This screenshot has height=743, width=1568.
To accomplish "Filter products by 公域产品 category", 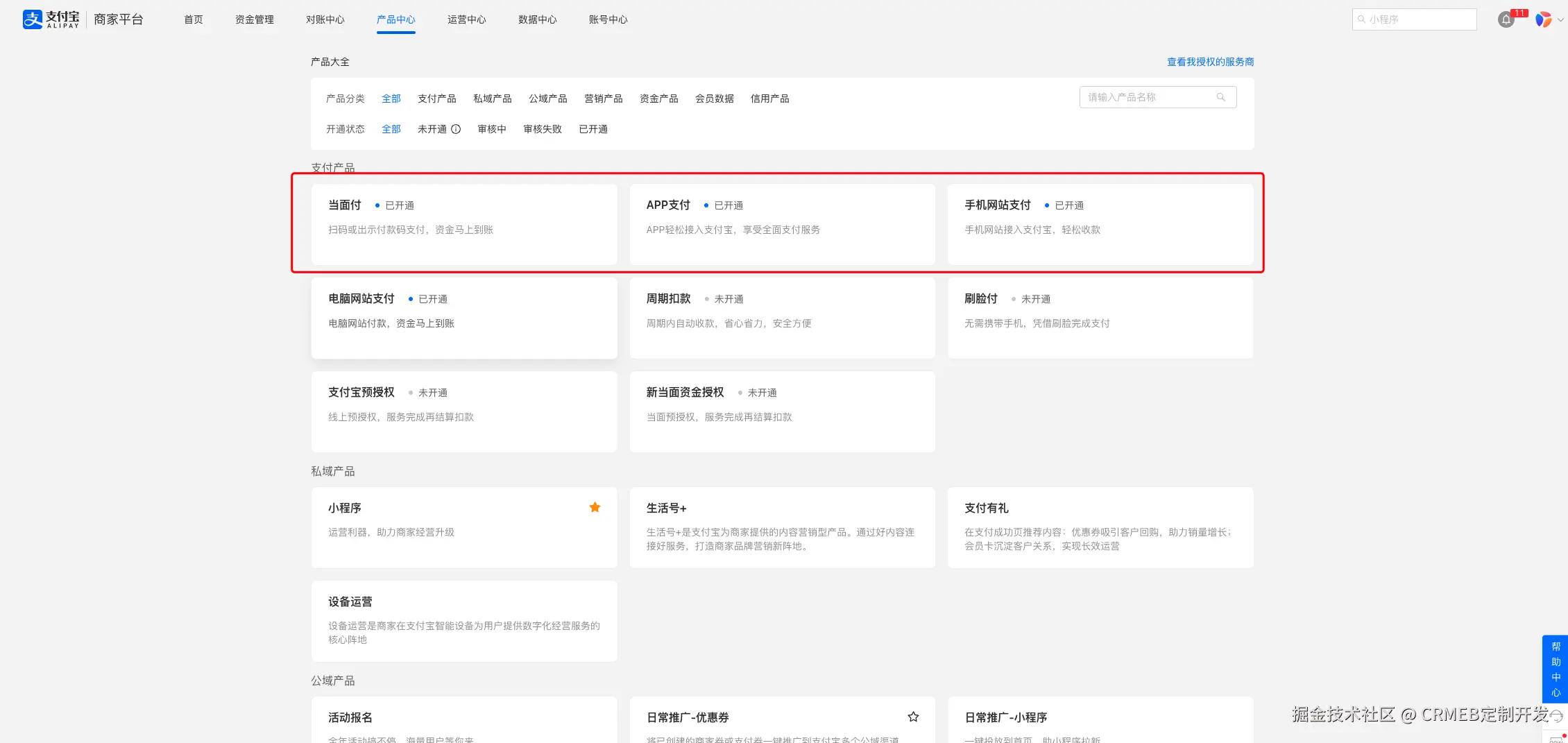I will click(x=548, y=99).
